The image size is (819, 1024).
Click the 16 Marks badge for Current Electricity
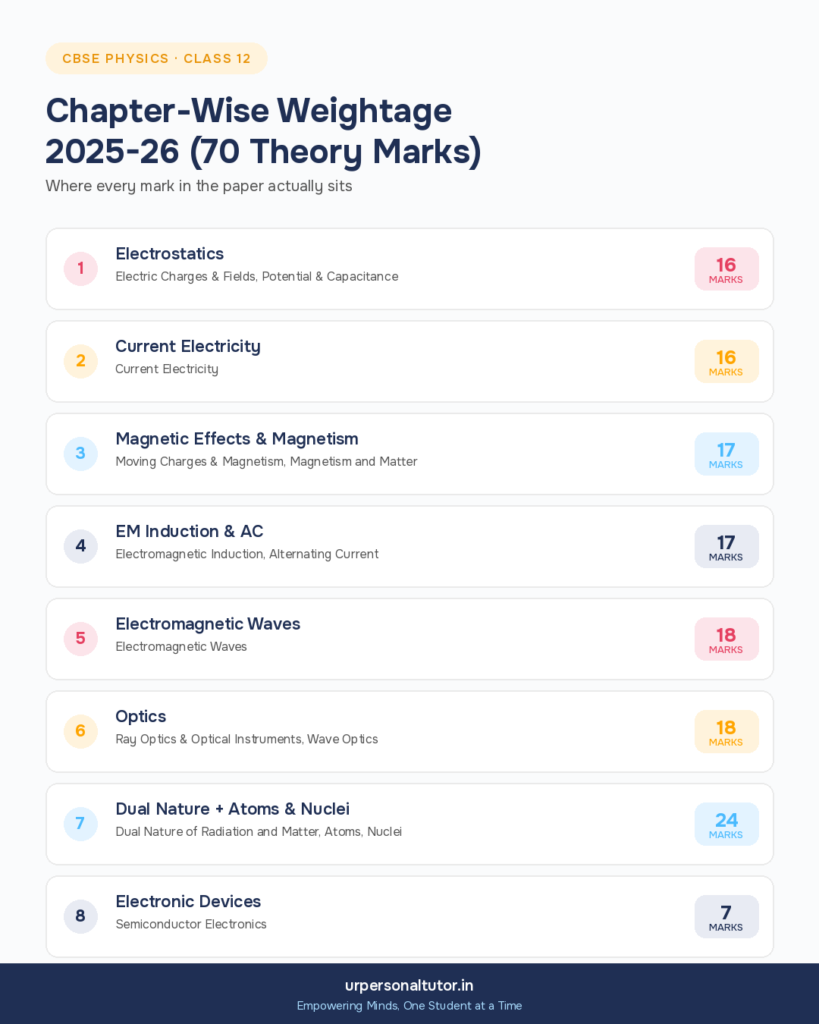click(x=726, y=362)
